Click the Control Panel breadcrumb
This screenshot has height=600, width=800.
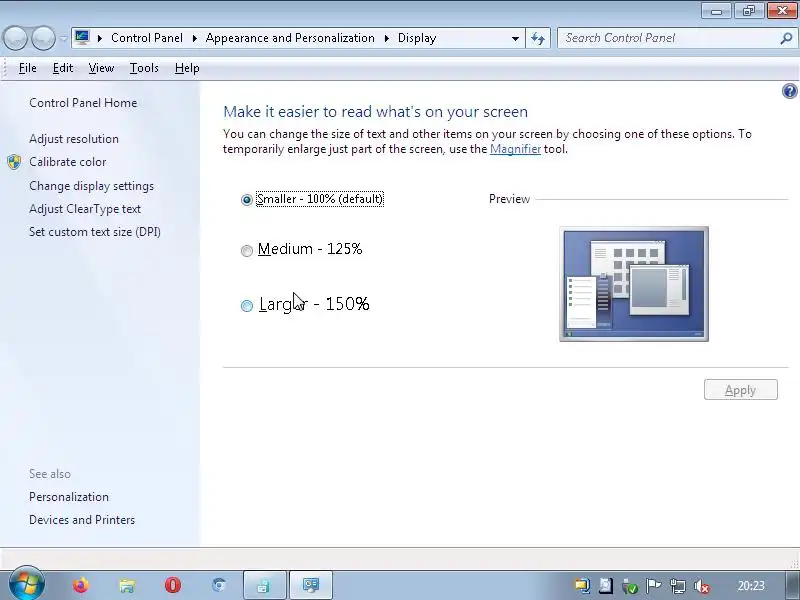[x=147, y=38]
